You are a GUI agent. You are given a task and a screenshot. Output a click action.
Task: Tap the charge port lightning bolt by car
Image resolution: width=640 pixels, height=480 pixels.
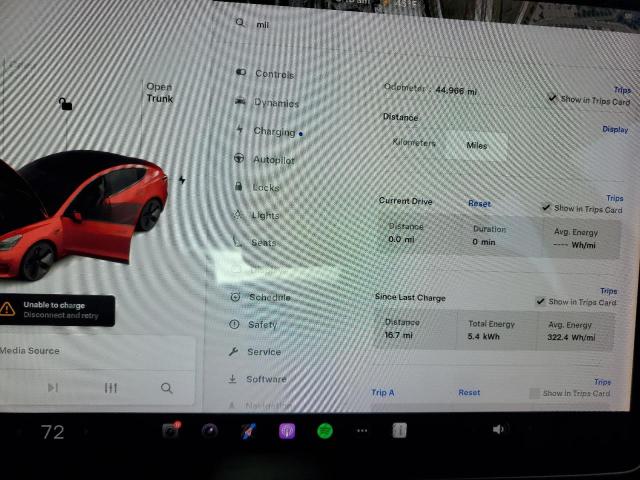coord(182,180)
